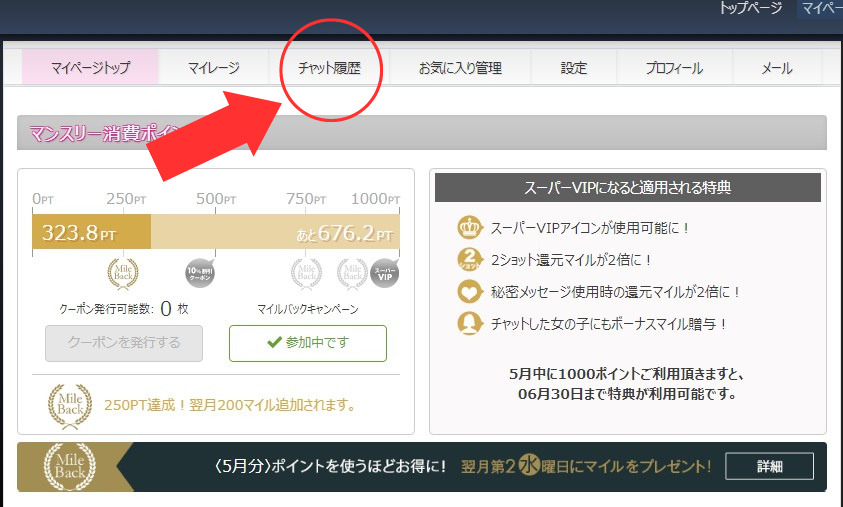Click the Mile Back emblem beside 250PT達成 message

pyautogui.click(x=69, y=405)
